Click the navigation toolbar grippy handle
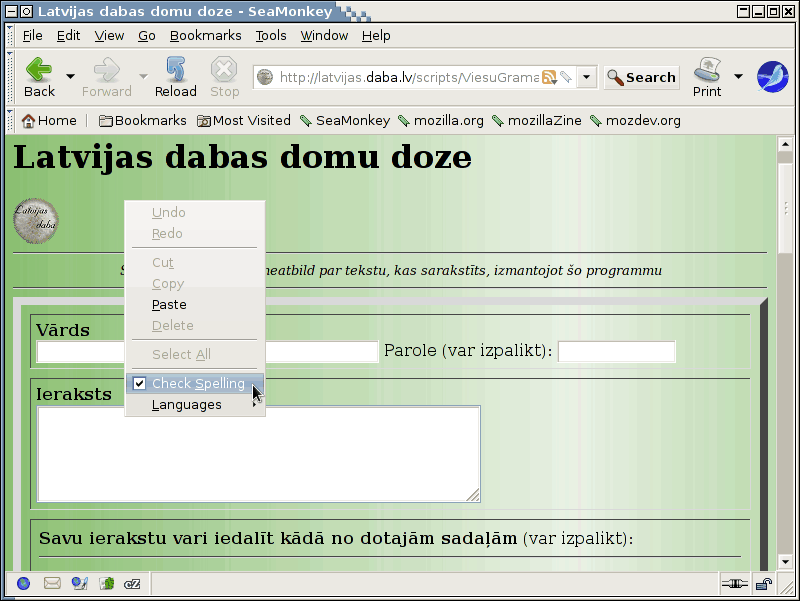 [10, 78]
